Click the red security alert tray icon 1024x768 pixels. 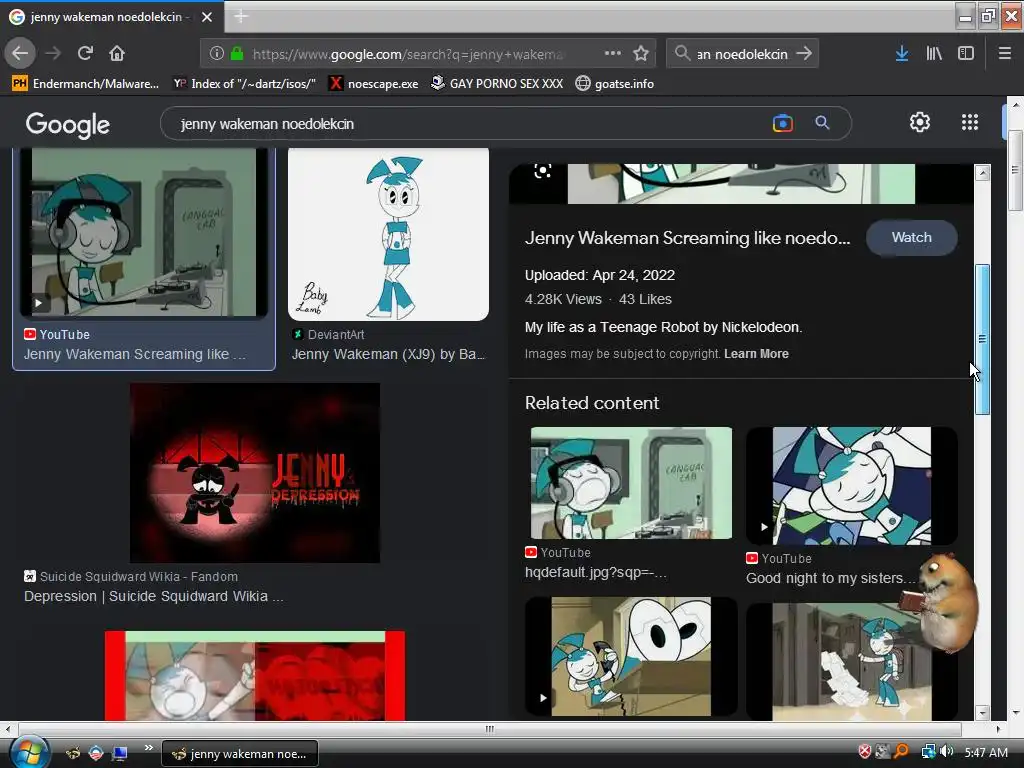pyautogui.click(x=865, y=752)
